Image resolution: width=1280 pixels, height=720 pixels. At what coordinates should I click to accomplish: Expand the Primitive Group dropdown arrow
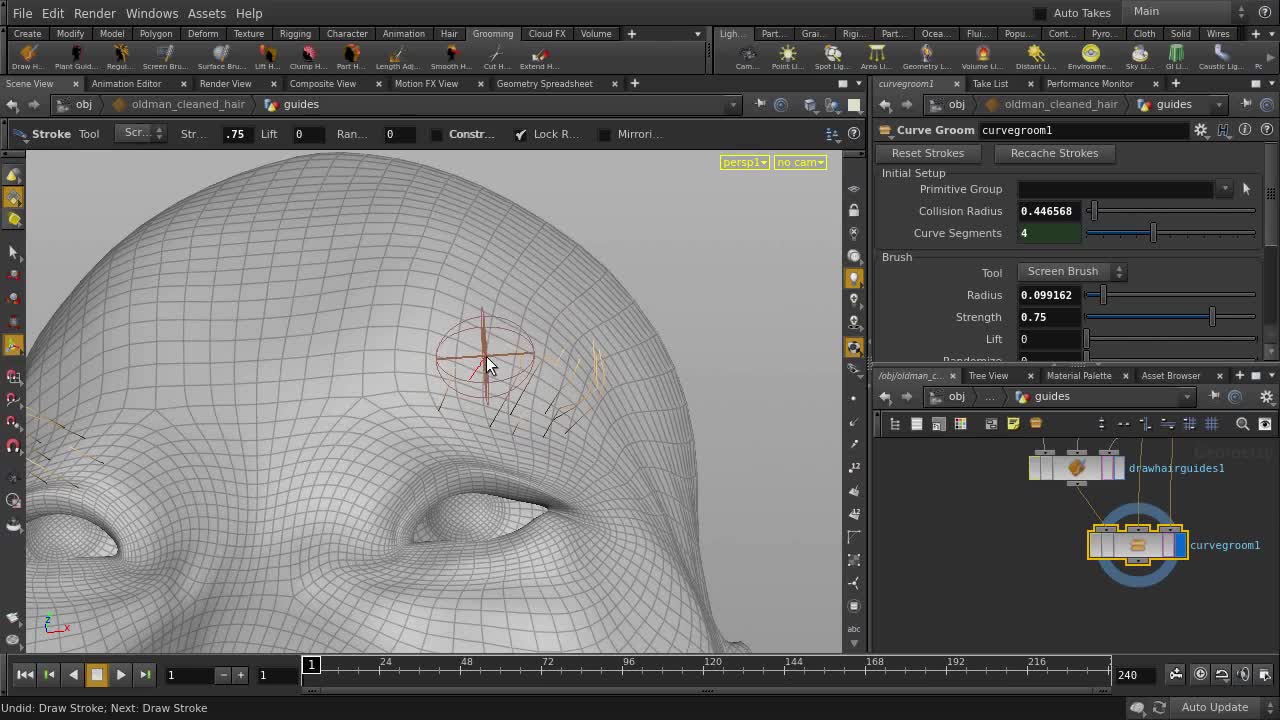[x=1225, y=189]
